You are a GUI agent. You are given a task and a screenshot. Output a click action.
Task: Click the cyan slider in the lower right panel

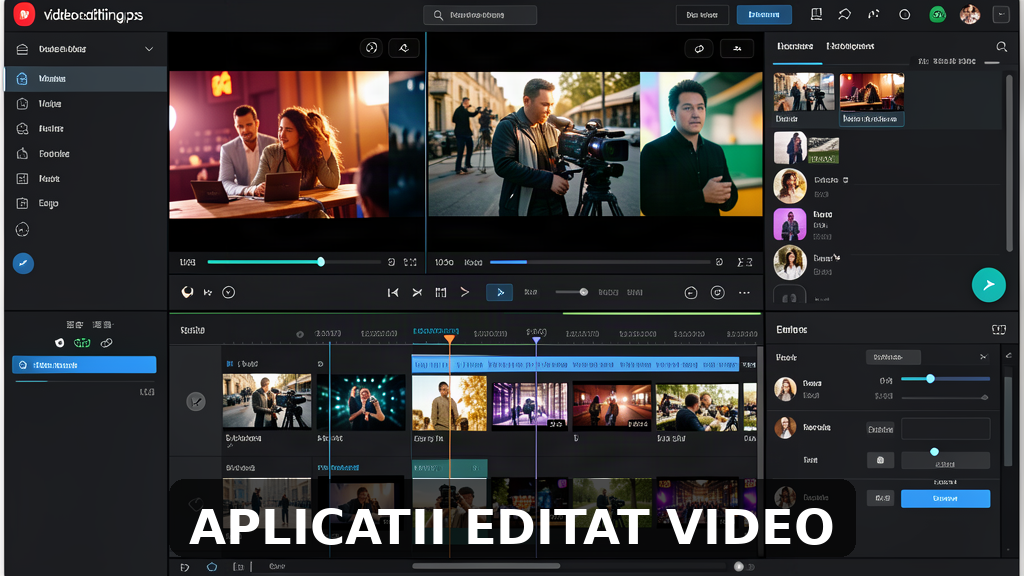point(945,379)
